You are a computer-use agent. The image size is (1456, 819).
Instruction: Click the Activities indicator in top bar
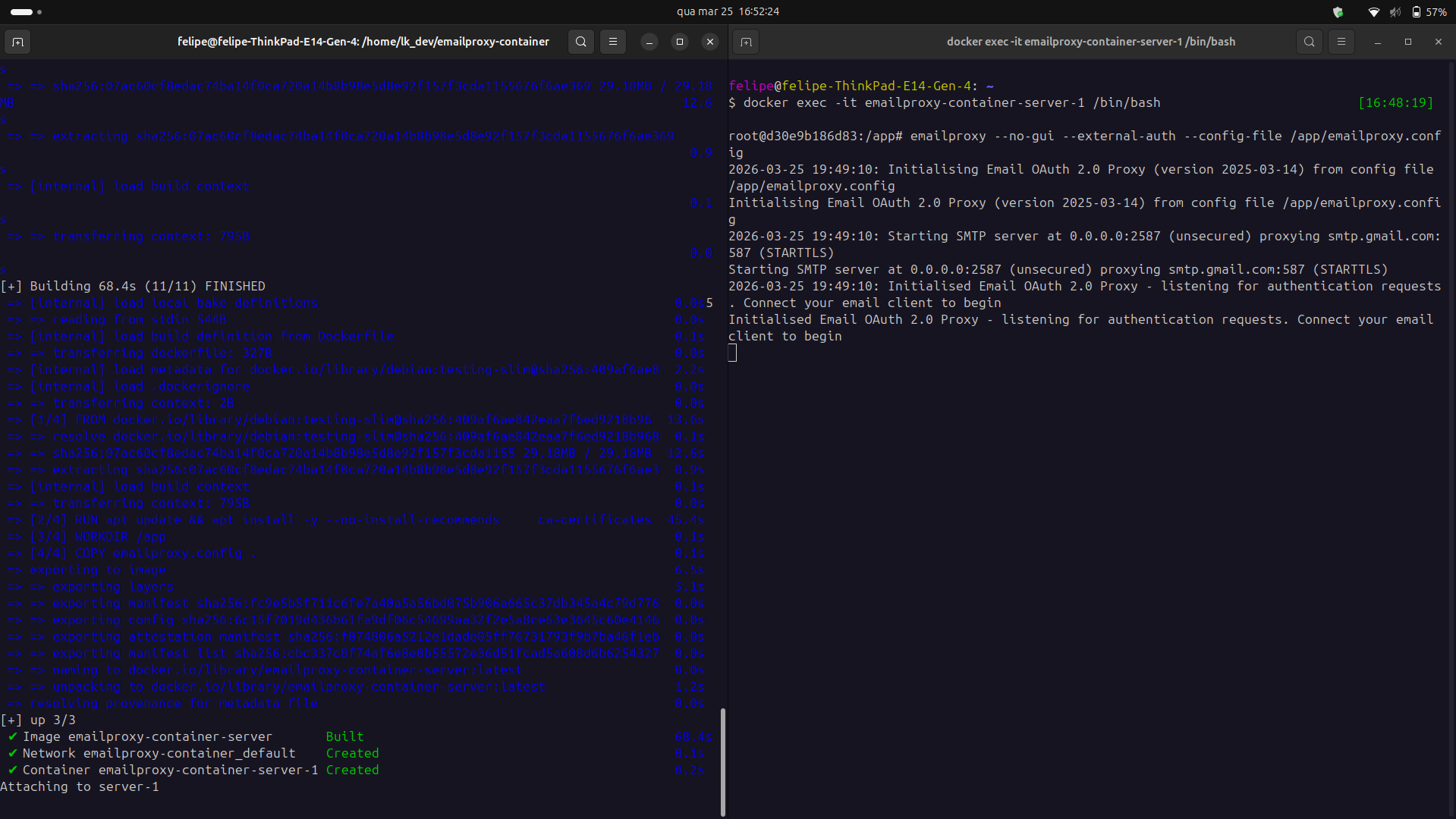[x=26, y=11]
